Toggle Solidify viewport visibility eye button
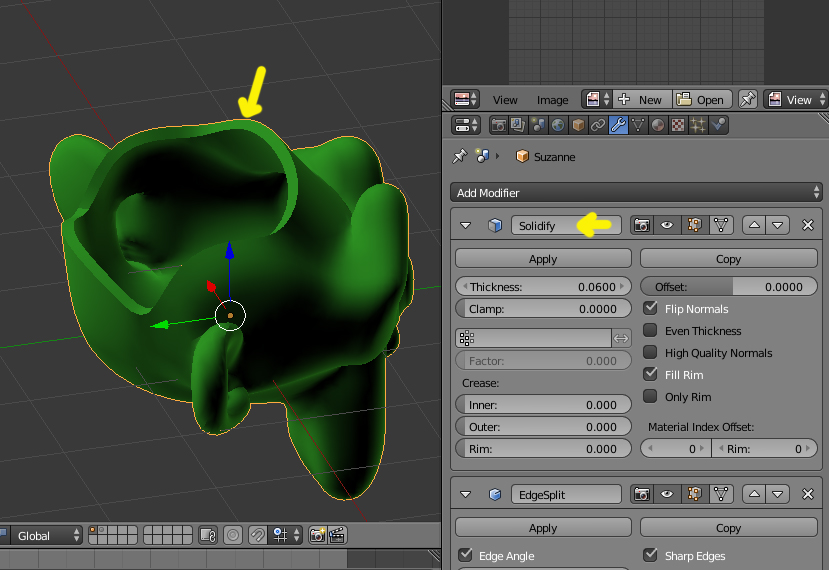 pos(667,225)
